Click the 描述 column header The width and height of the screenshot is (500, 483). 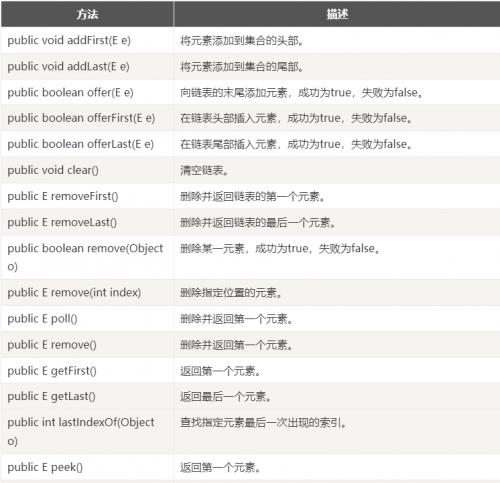click(x=337, y=14)
